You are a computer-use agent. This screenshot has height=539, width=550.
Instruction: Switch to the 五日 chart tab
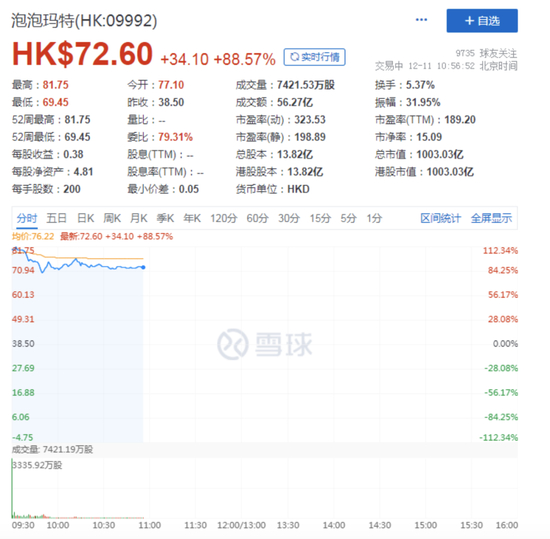point(57,218)
